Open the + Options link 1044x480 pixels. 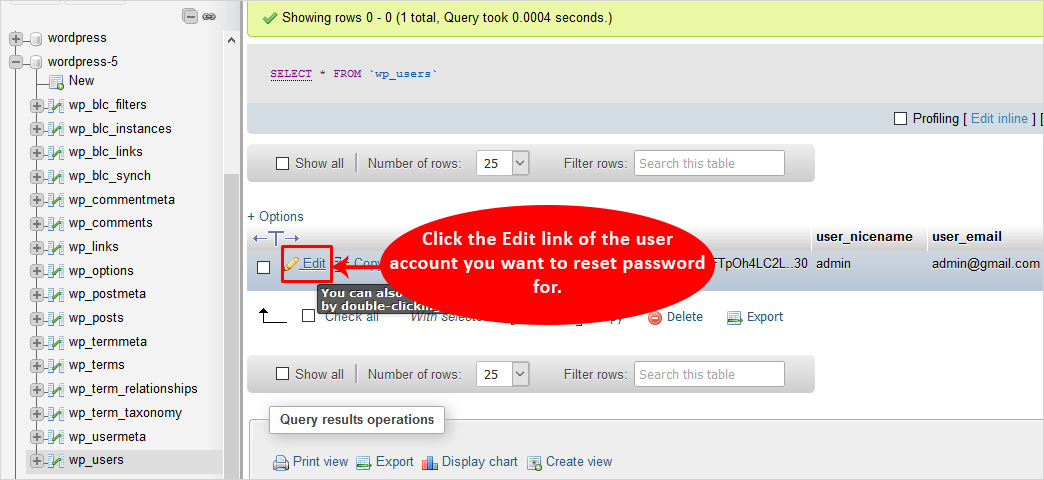click(275, 217)
